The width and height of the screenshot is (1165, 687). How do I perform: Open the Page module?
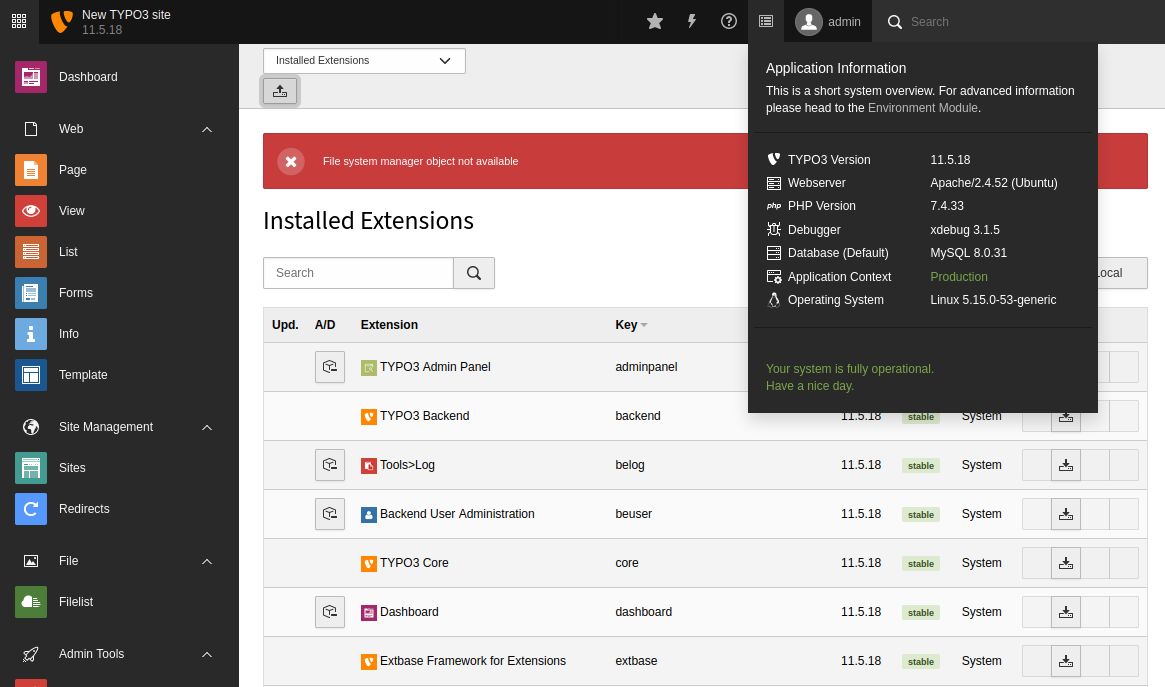[119, 170]
